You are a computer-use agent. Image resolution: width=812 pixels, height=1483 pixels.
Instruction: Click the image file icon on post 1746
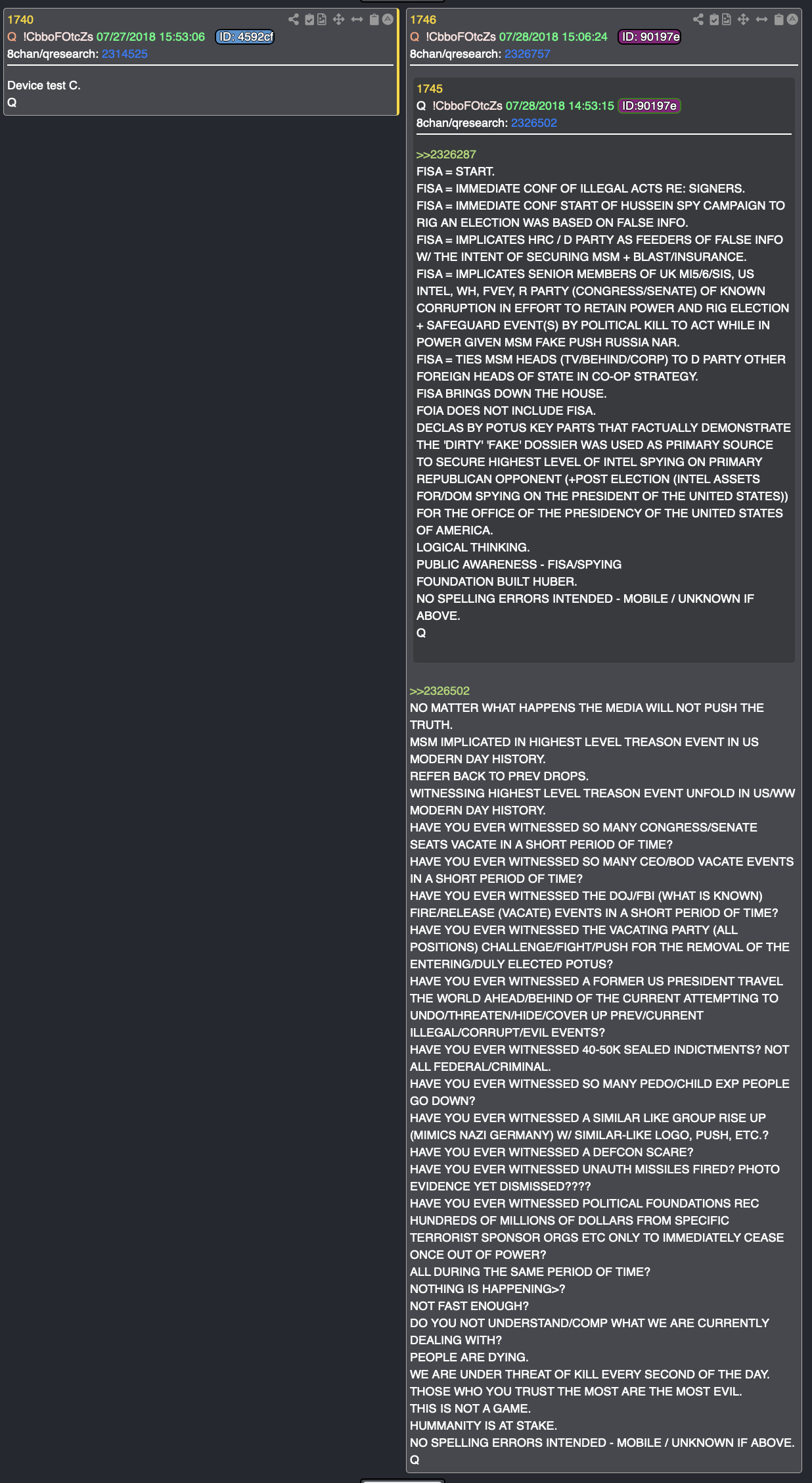pyautogui.click(x=727, y=20)
